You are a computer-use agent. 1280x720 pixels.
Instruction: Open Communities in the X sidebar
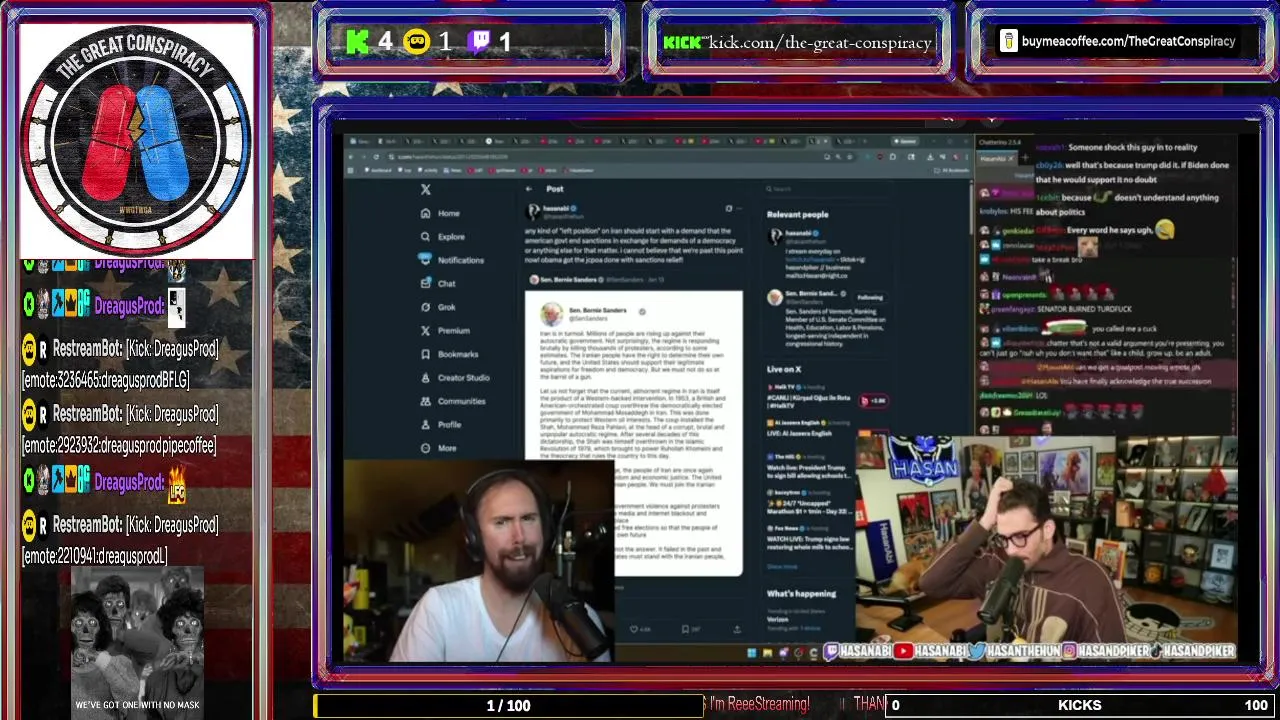[453, 401]
